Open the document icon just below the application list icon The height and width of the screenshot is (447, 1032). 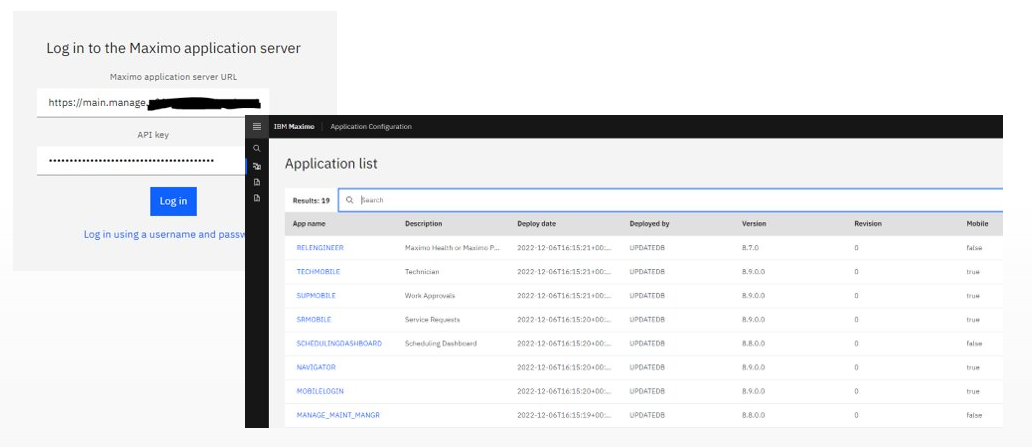click(257, 182)
